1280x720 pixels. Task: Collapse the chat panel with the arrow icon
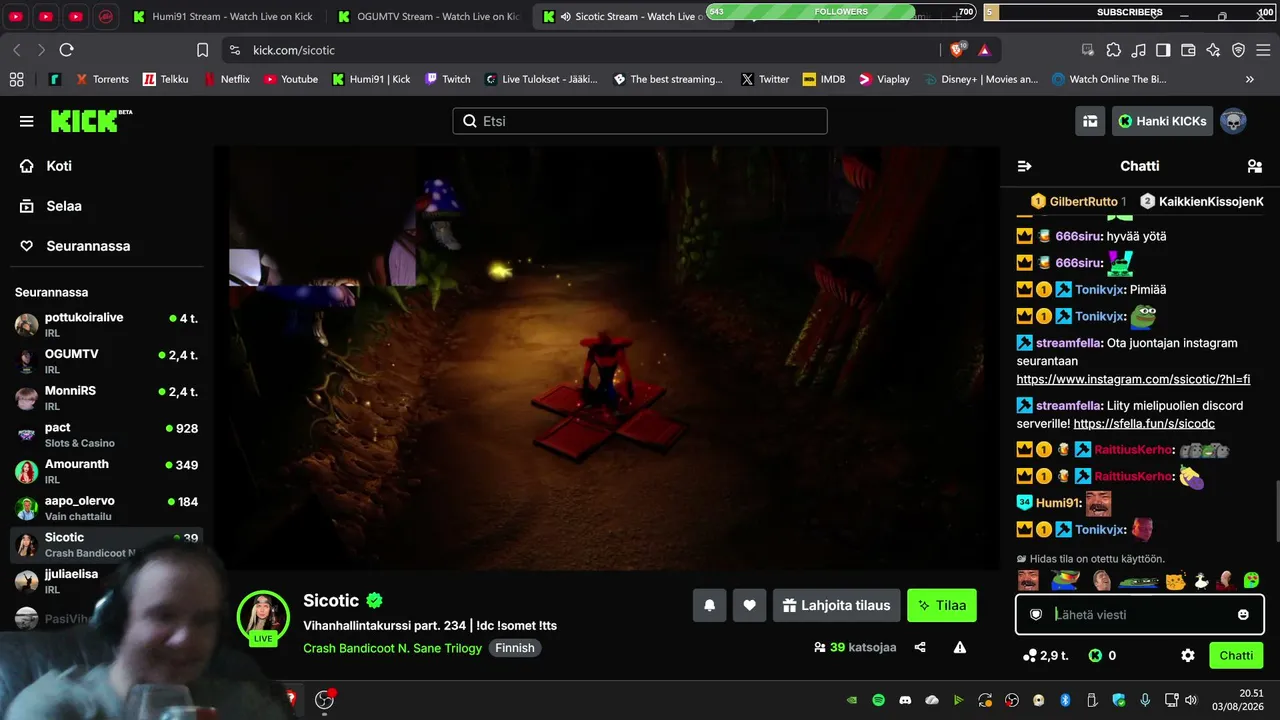click(x=1024, y=166)
